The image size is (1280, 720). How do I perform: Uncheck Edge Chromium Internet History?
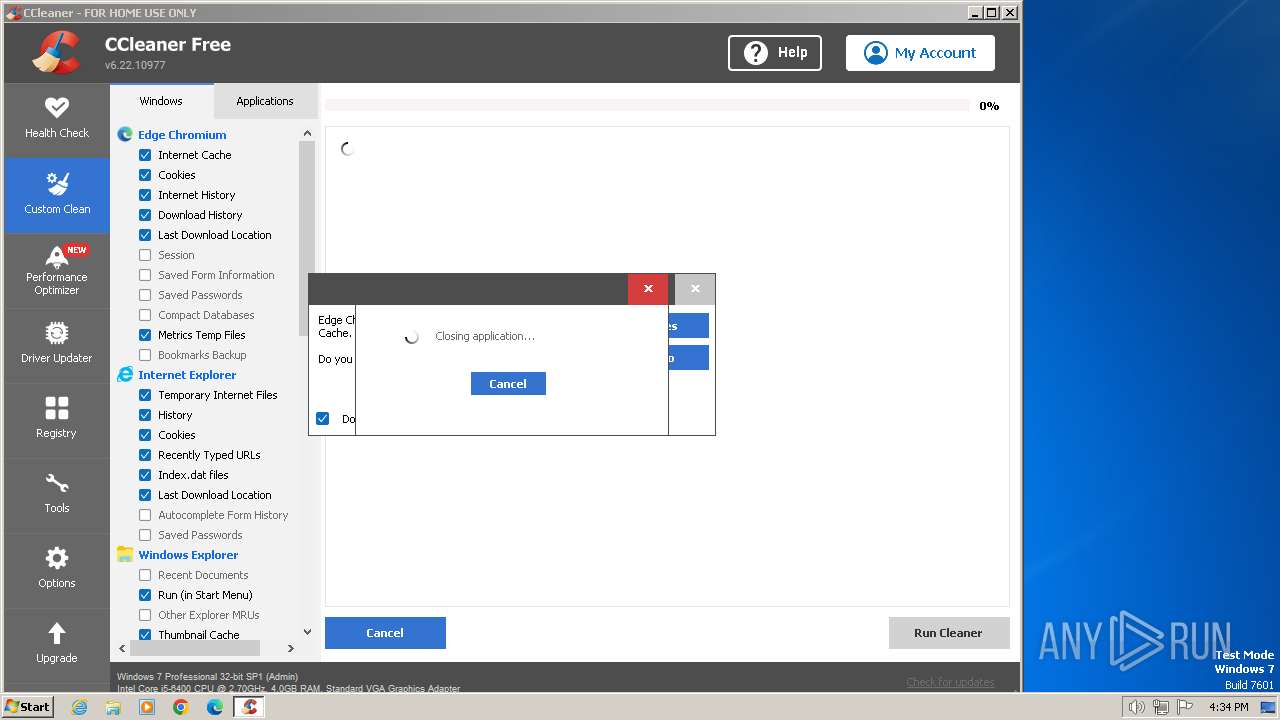click(145, 195)
